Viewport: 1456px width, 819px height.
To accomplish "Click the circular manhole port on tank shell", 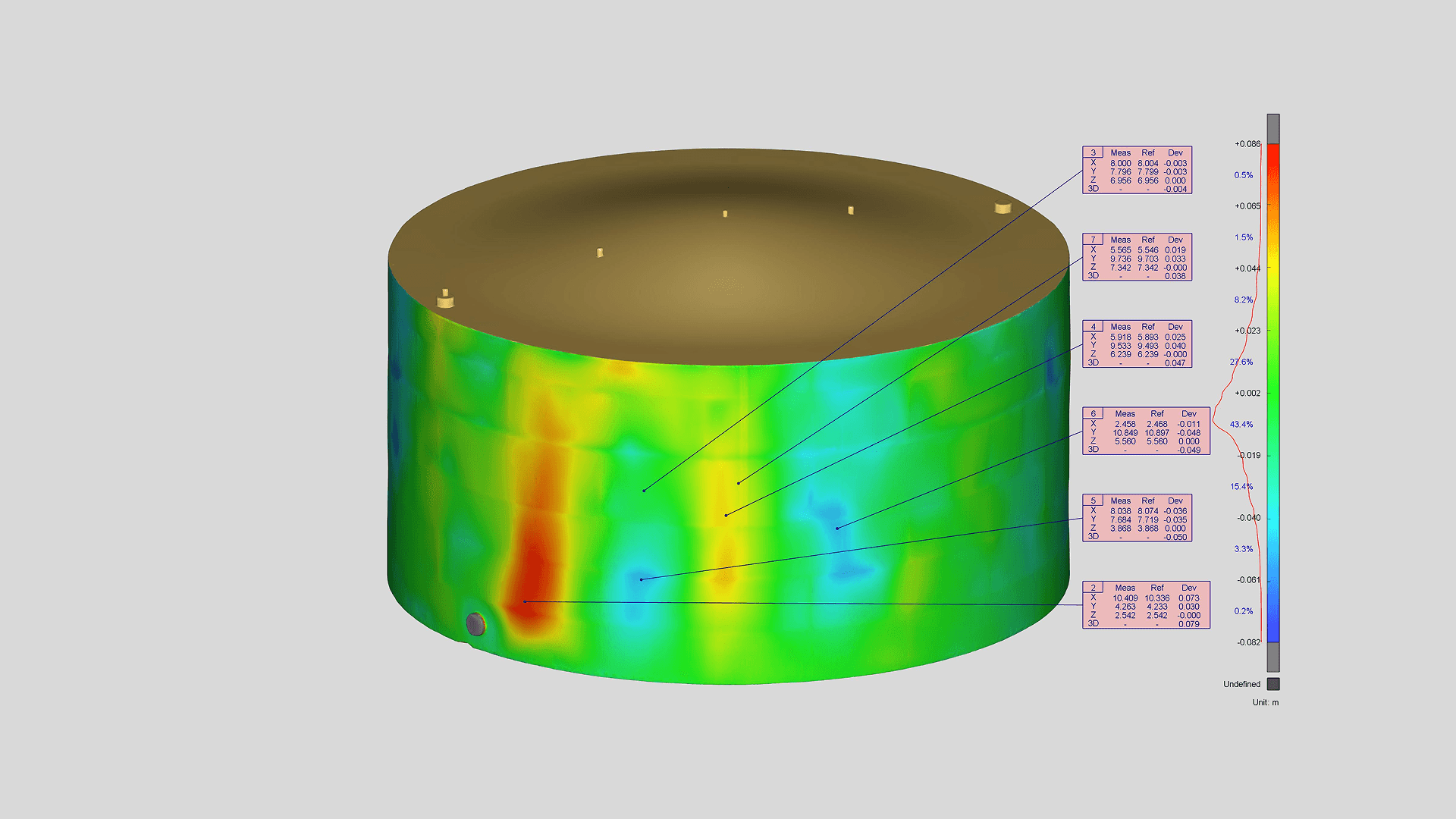I will click(x=476, y=624).
